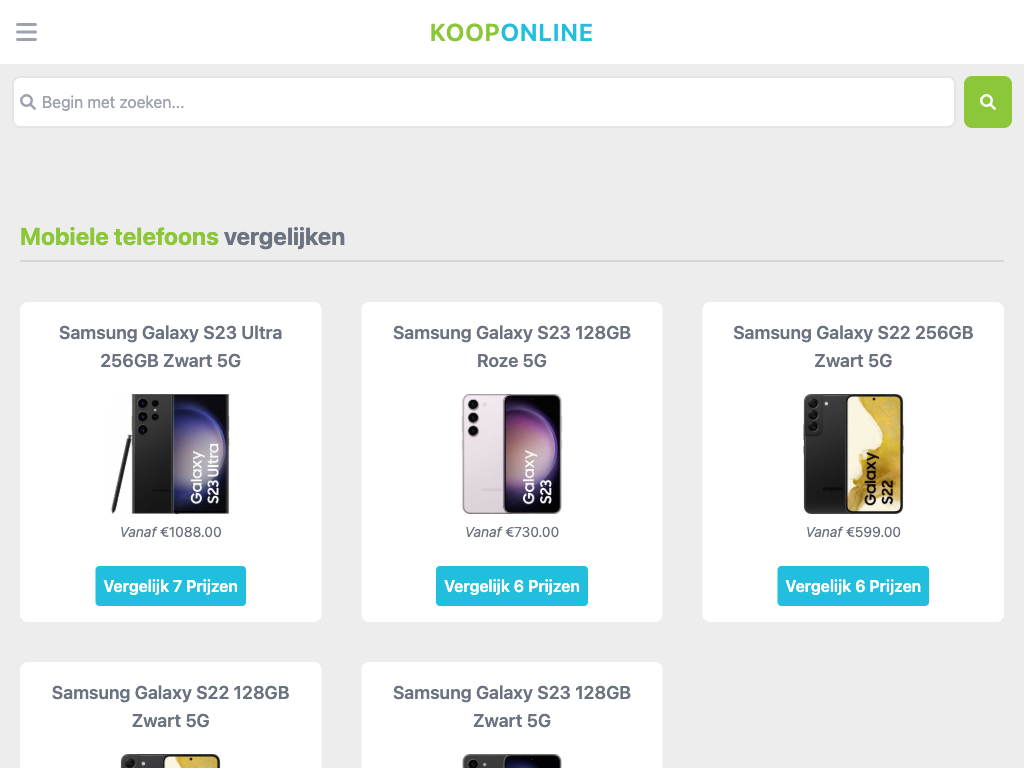Click the pink Galaxy S23 product image

pos(511,453)
